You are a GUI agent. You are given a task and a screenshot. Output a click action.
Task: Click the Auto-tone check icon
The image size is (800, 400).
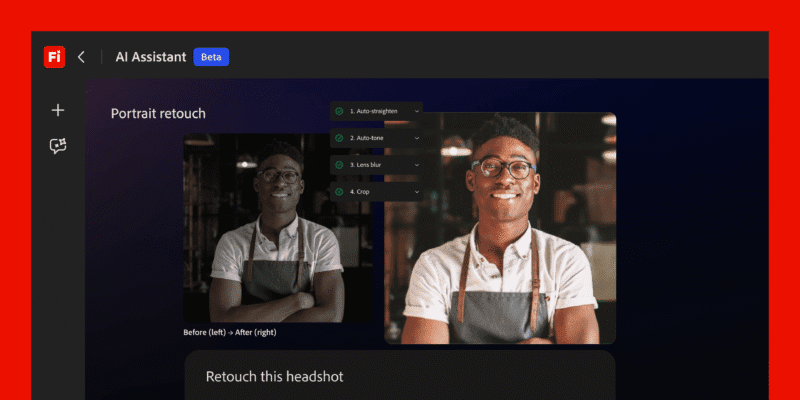[339, 138]
